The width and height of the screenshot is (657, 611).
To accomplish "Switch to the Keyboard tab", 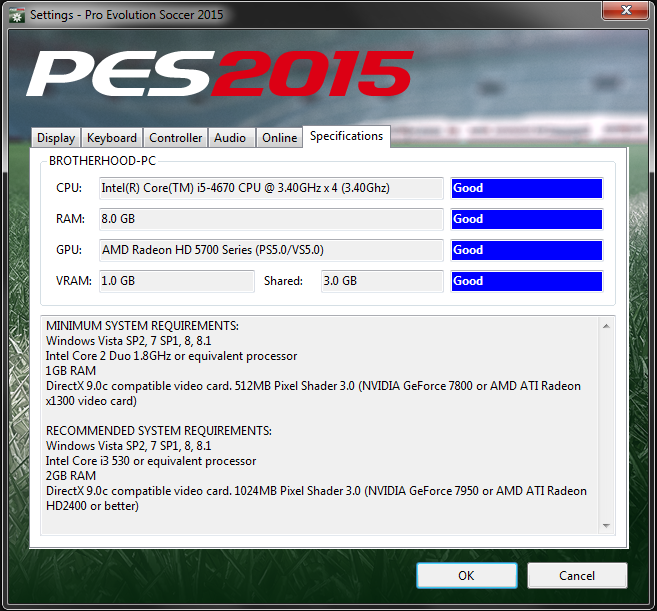I will pos(112,138).
